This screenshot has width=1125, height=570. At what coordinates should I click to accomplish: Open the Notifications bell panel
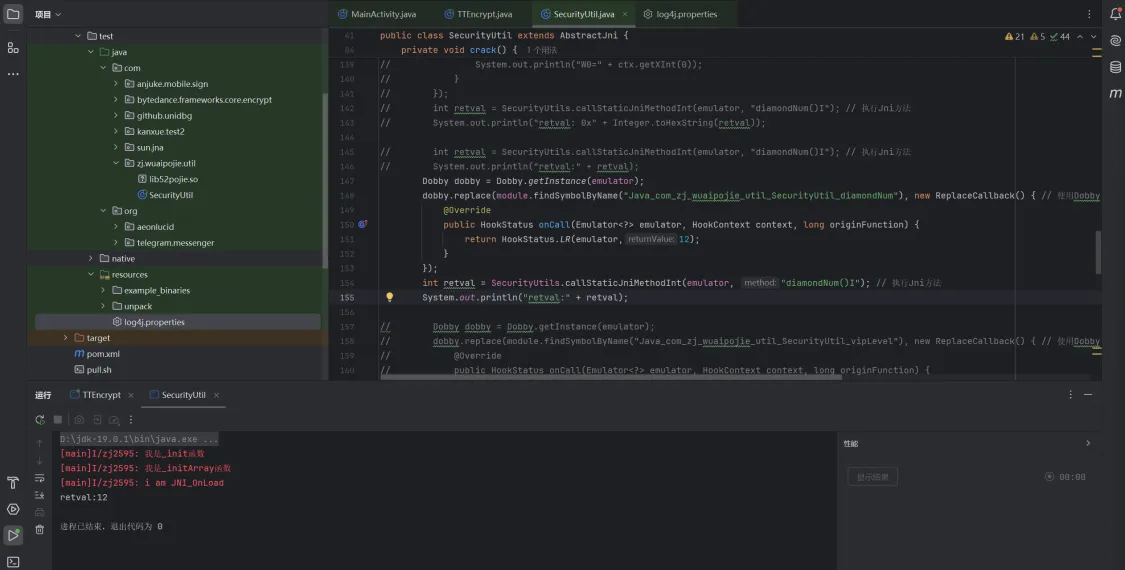click(x=1115, y=14)
